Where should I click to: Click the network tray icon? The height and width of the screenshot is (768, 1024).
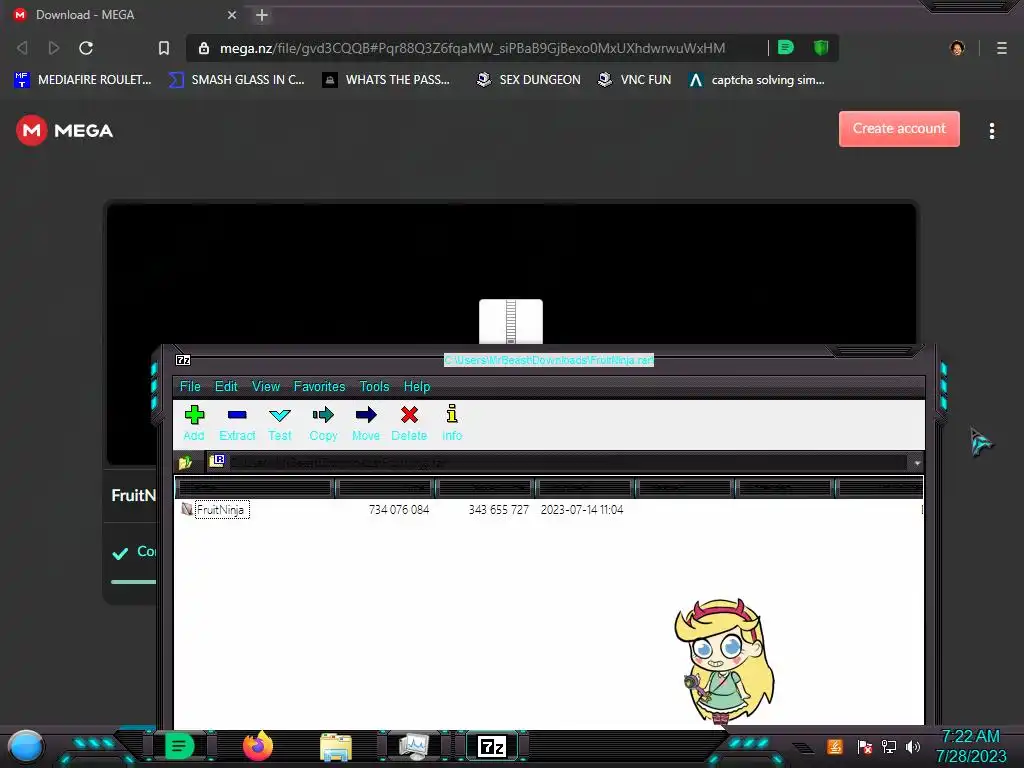click(x=888, y=746)
